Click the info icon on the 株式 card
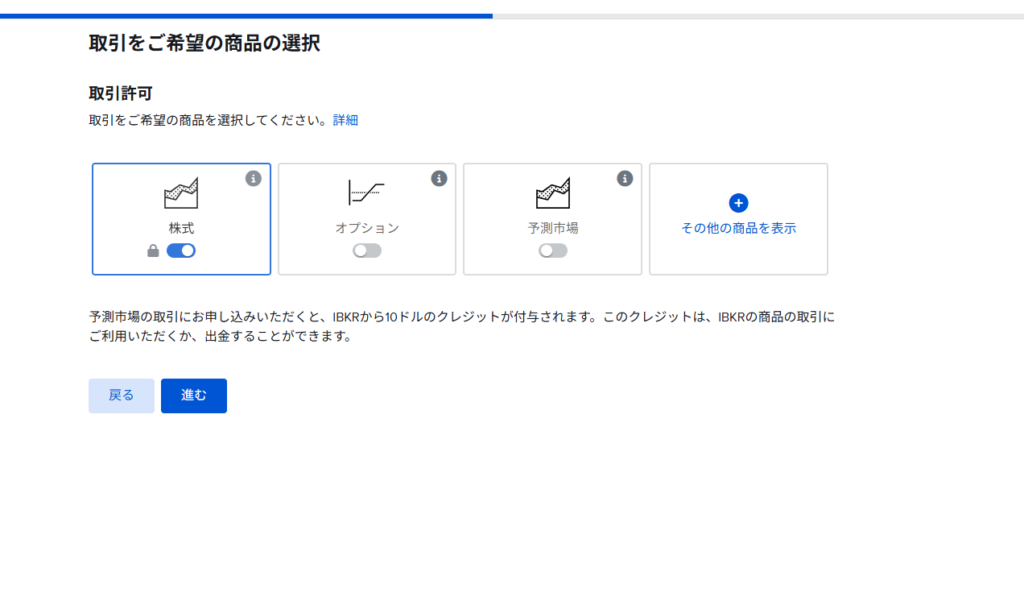 253,178
